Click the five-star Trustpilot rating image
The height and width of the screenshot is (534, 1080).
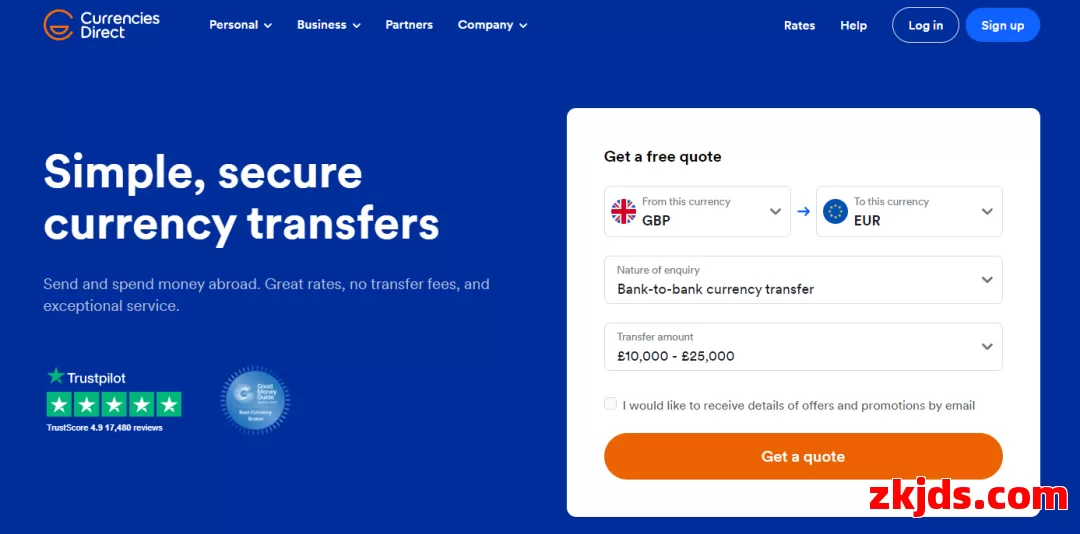tap(114, 404)
